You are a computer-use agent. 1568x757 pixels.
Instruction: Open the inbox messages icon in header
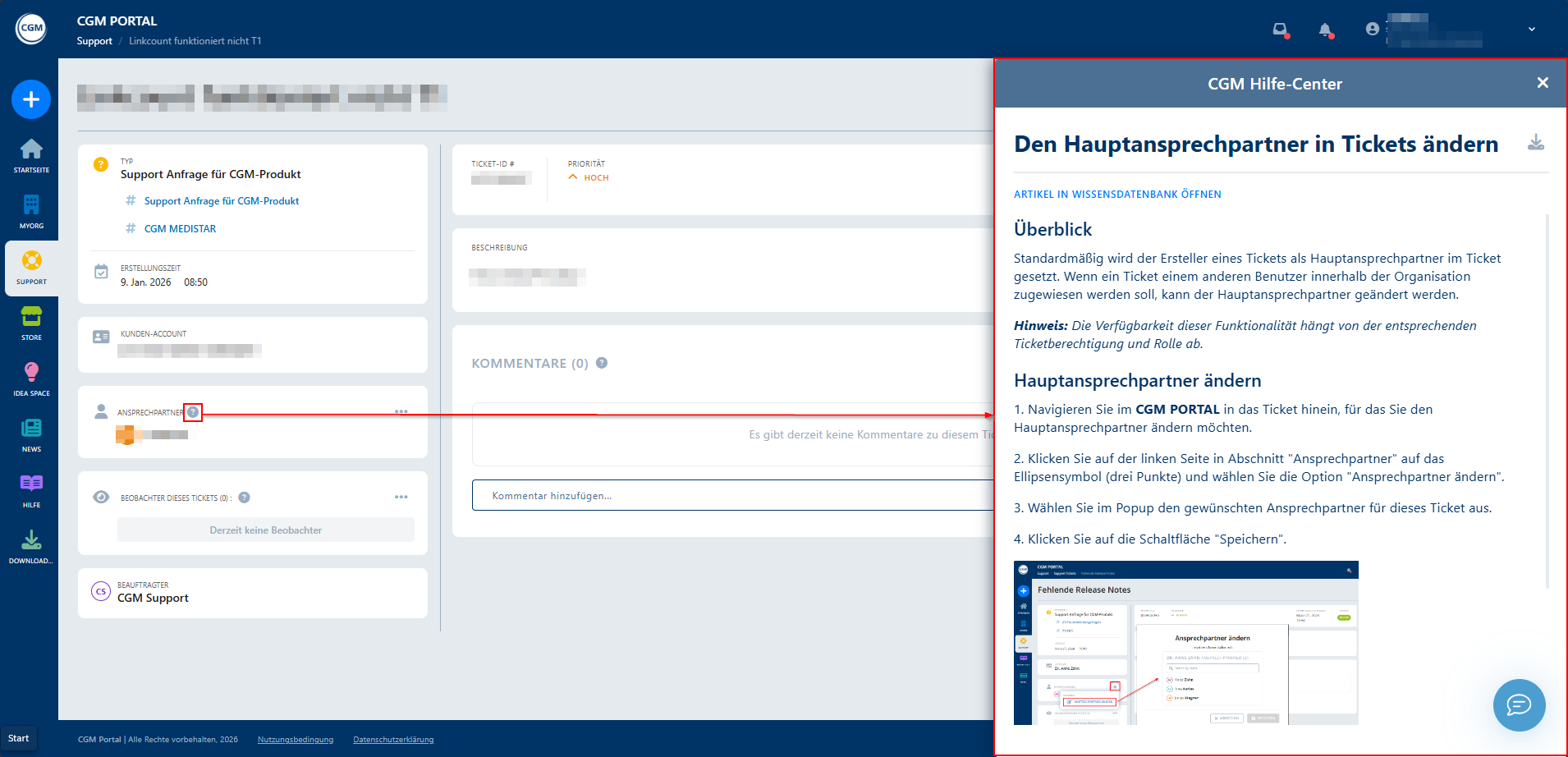(1280, 30)
